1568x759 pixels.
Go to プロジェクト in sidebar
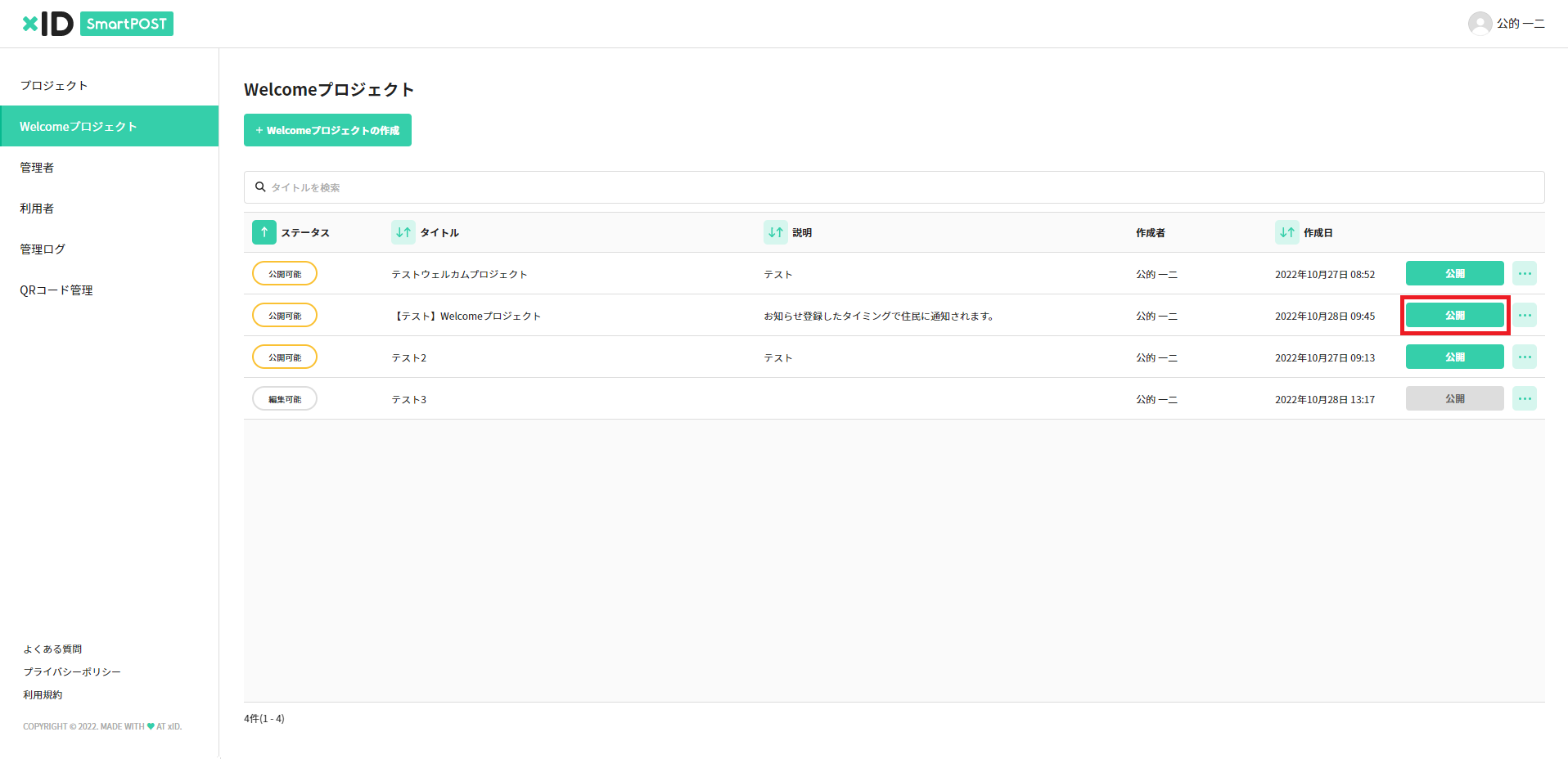[x=110, y=85]
